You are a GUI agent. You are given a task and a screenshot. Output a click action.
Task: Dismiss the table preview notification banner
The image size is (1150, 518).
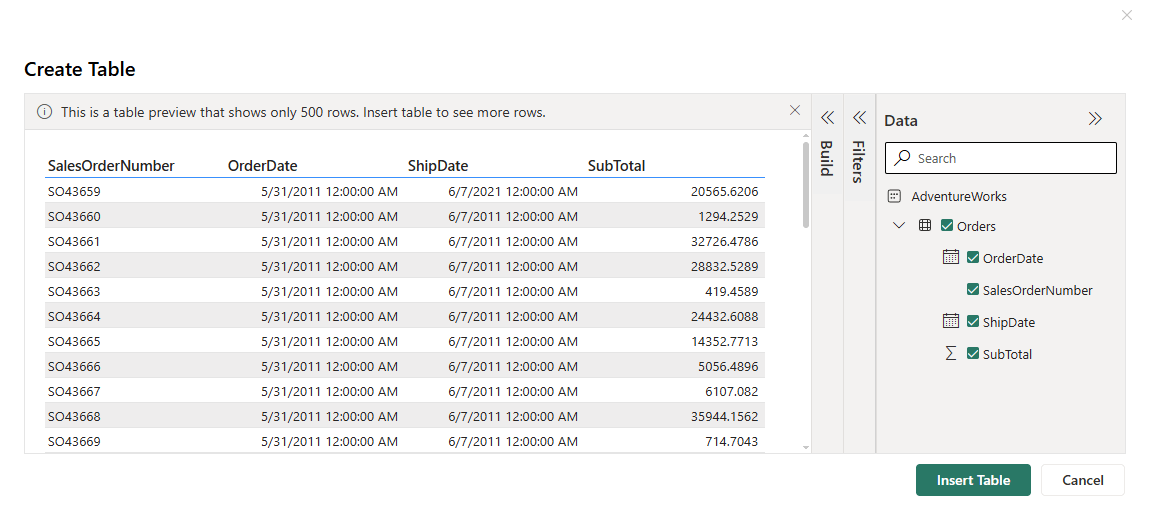pyautogui.click(x=795, y=110)
